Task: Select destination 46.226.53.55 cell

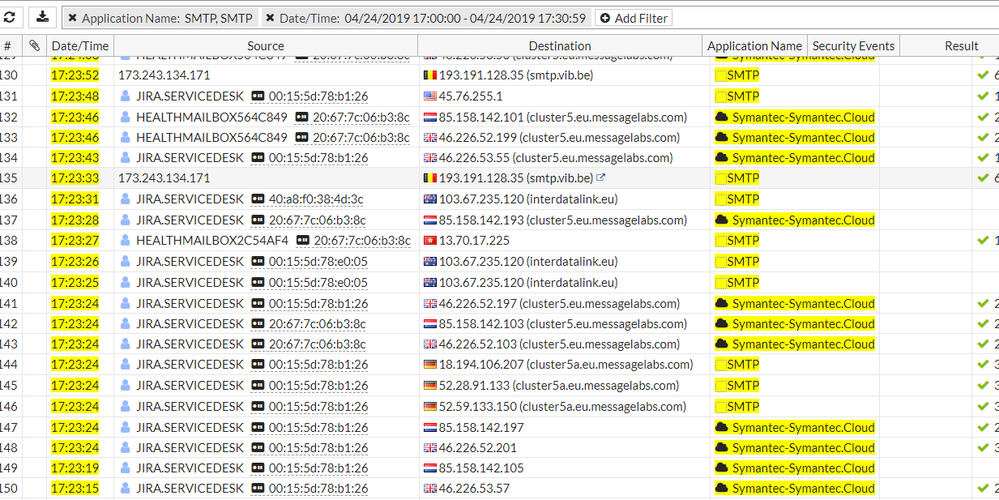Action: [548, 158]
